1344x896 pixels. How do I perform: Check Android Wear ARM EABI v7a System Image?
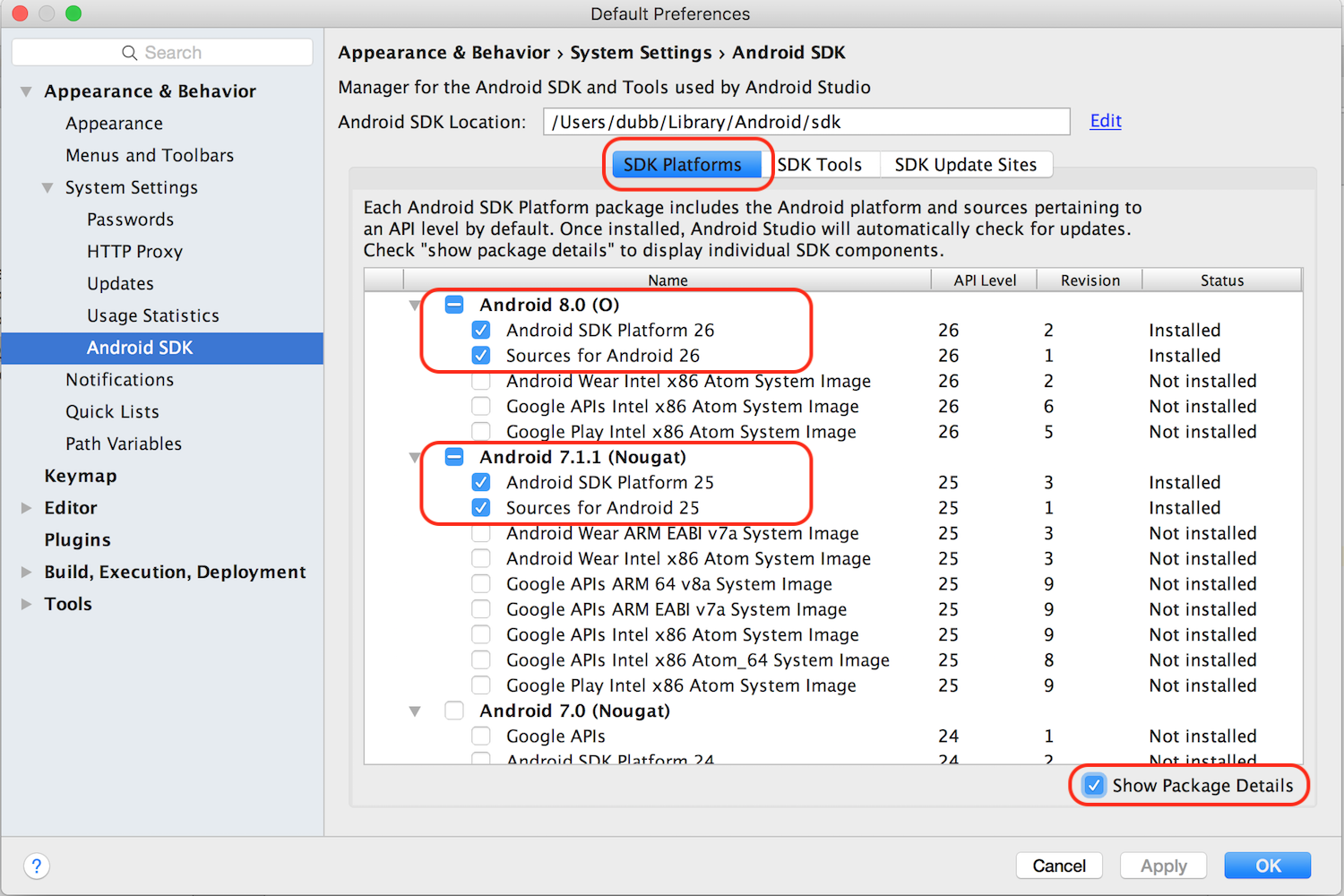[x=481, y=533]
